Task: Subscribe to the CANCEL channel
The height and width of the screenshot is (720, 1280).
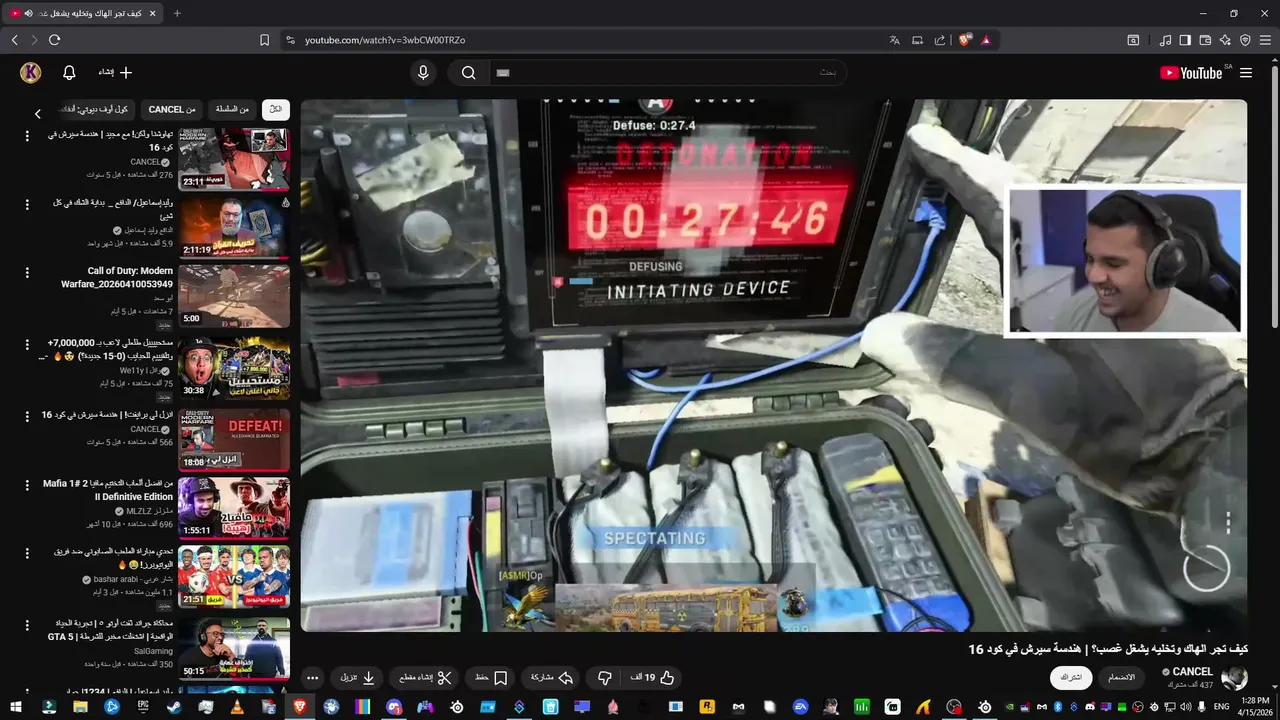Action: tap(1071, 678)
